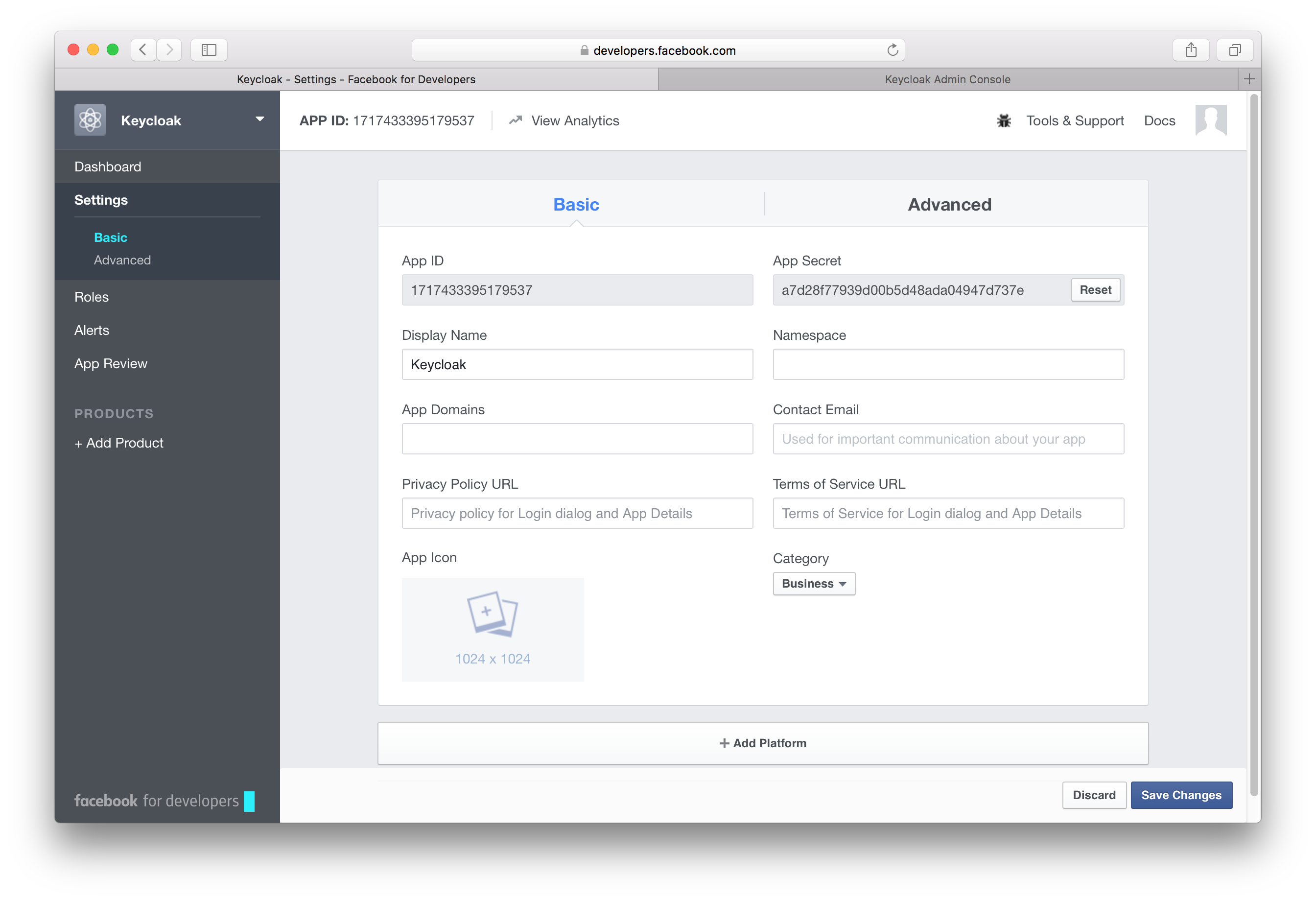Click the Keycloak atom app icon
The height and width of the screenshot is (901, 1316).
(x=90, y=120)
